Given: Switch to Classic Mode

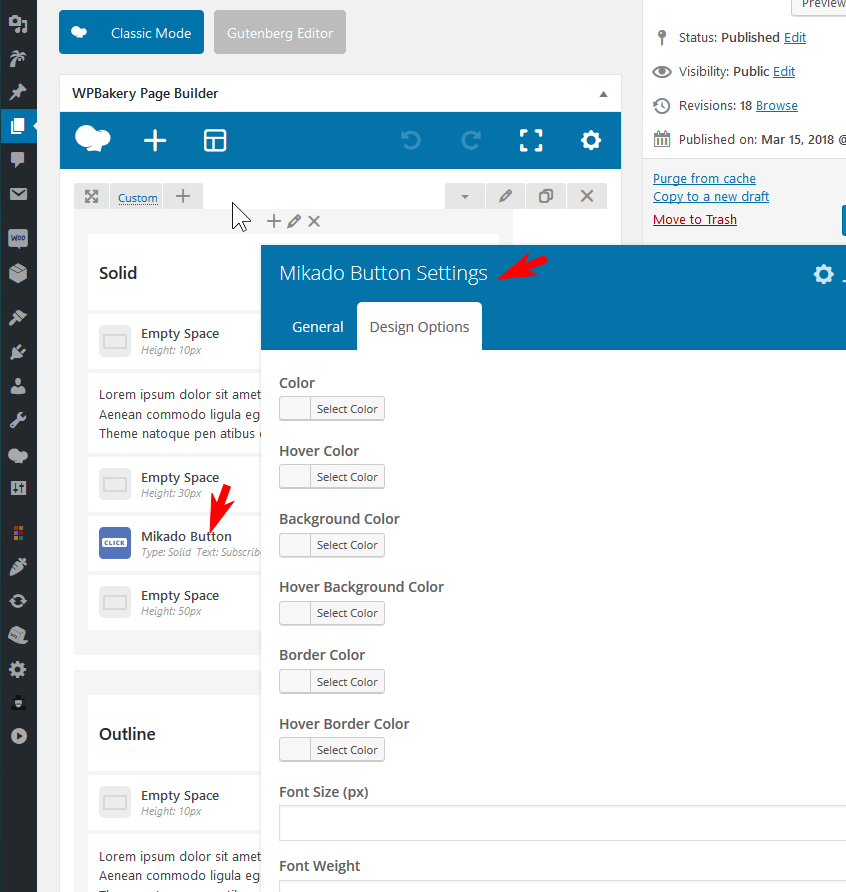Looking at the screenshot, I should (x=131, y=32).
